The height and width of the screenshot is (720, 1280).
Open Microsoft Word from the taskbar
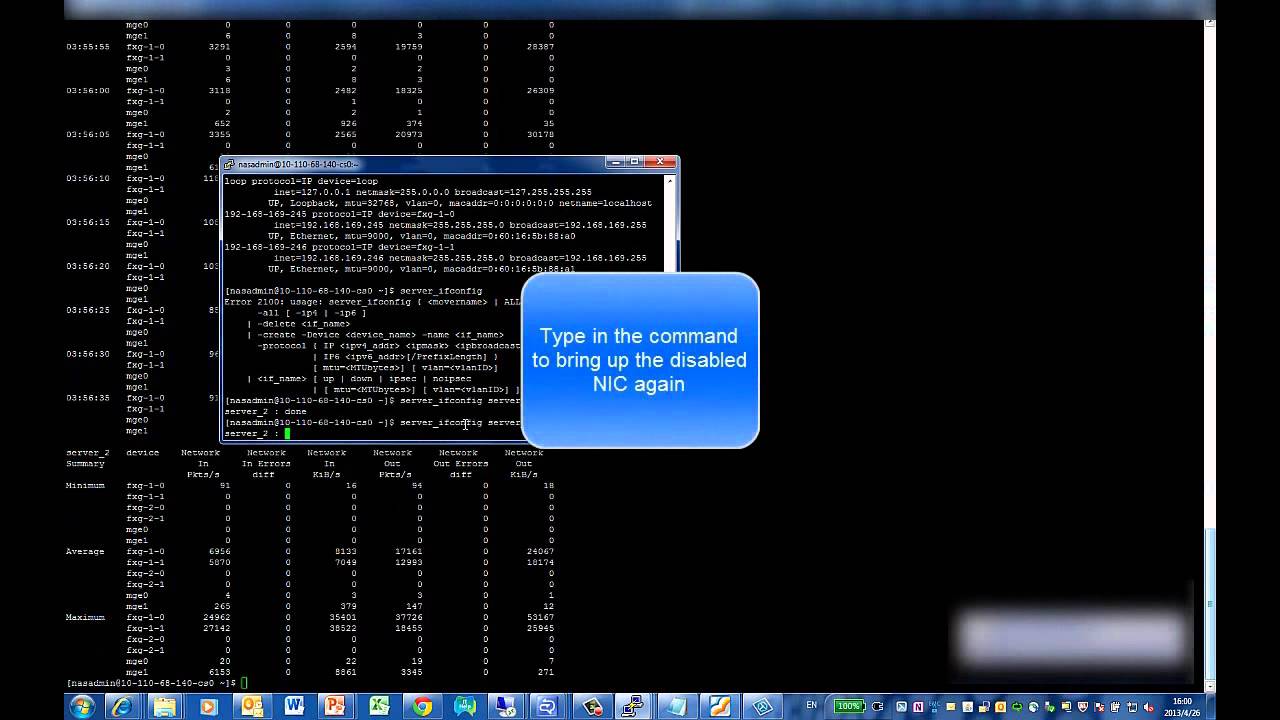click(x=294, y=707)
